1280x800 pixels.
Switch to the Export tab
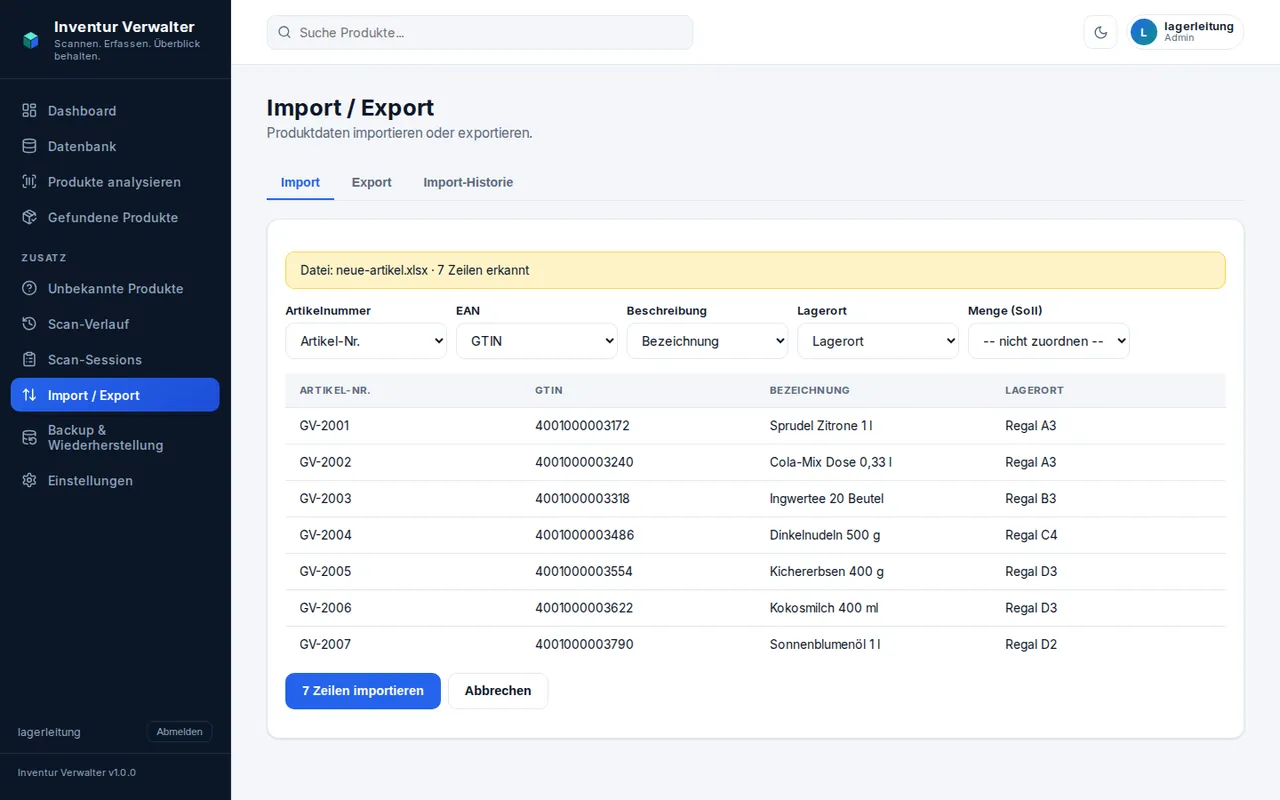(x=372, y=183)
